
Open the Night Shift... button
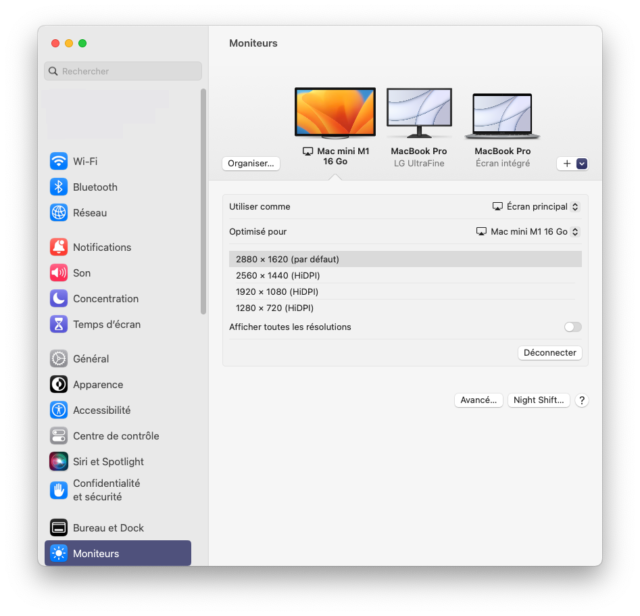(538, 400)
